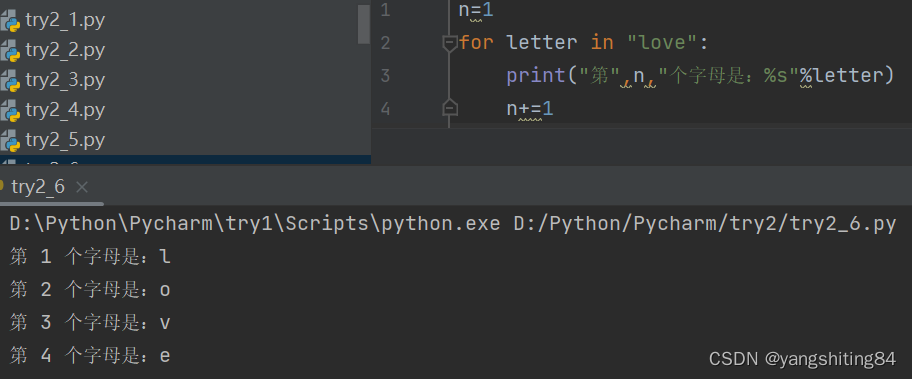Open try2_2.py in the project tree
The height and width of the screenshot is (379, 912).
(65, 51)
